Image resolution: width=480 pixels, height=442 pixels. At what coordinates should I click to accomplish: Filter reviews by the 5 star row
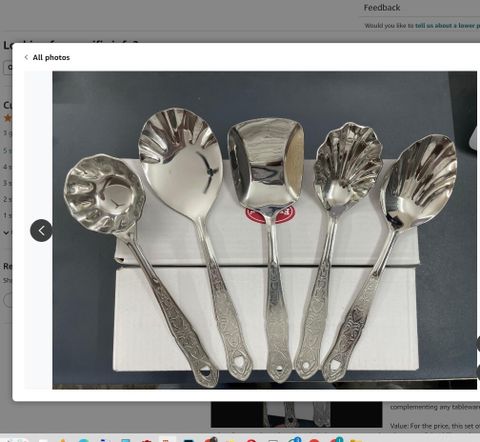pyautogui.click(x=7, y=151)
